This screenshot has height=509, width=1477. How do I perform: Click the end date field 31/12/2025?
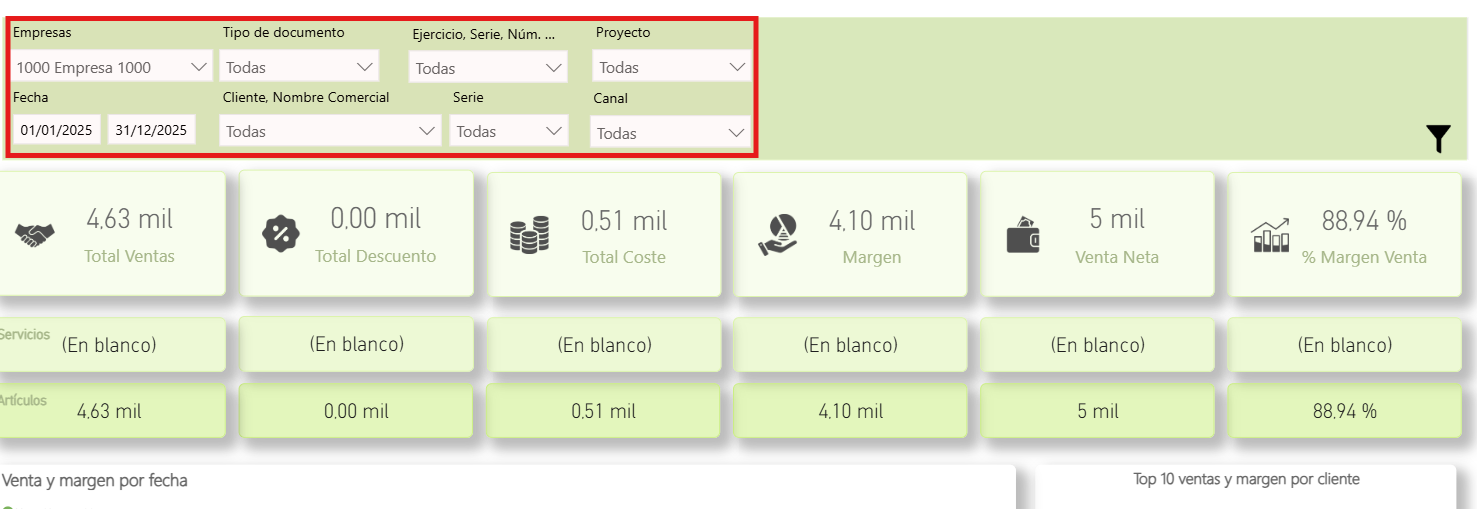[x=151, y=130]
